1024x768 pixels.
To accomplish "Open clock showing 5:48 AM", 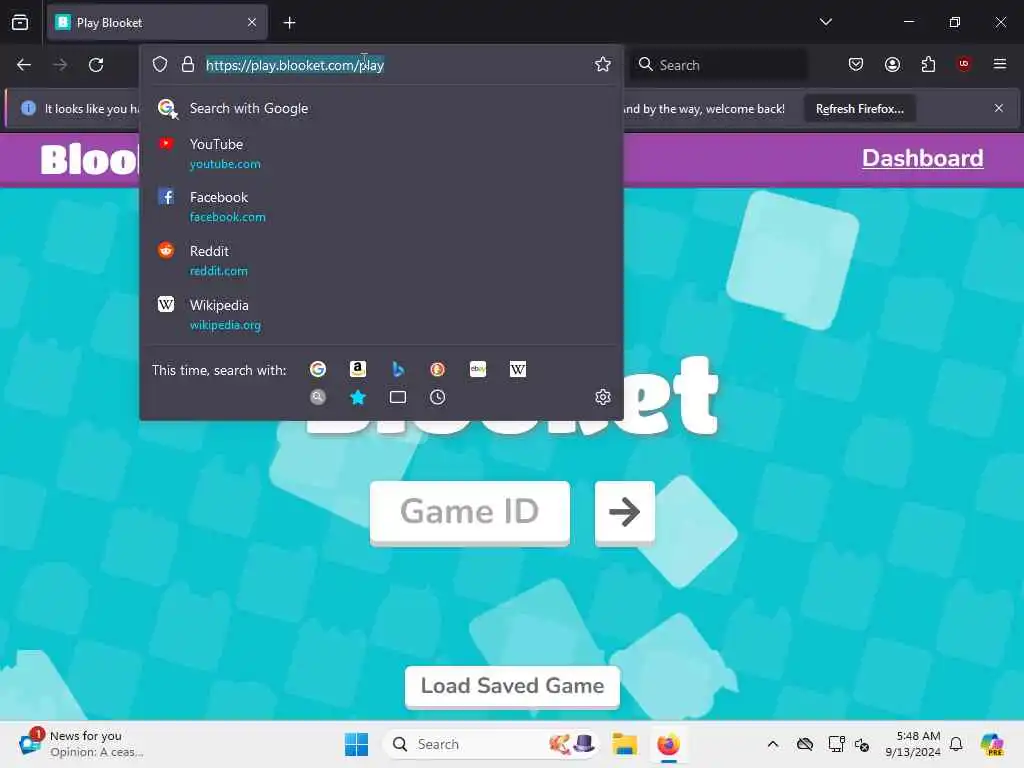I will 912,744.
